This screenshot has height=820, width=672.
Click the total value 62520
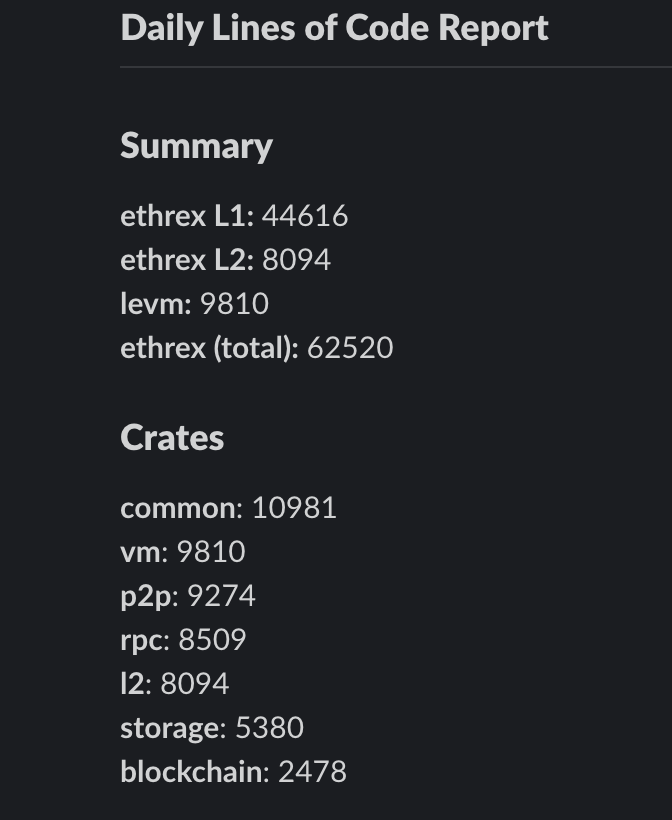click(350, 348)
